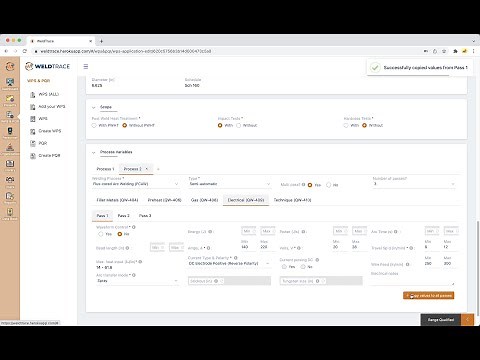
Task: Click info icon next to Volts, V
Action: 299,248
